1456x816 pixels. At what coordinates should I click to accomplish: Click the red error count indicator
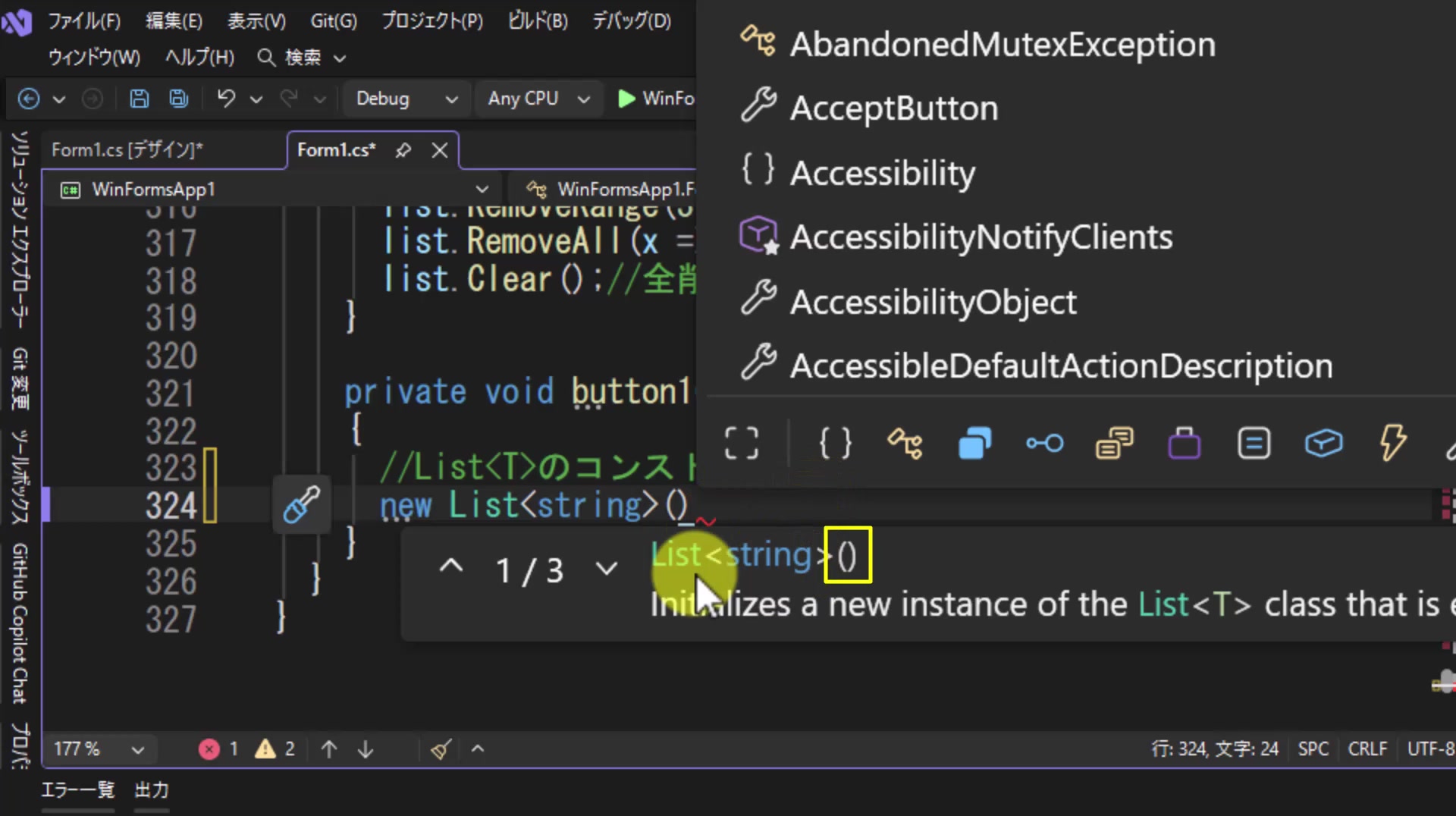tap(219, 749)
